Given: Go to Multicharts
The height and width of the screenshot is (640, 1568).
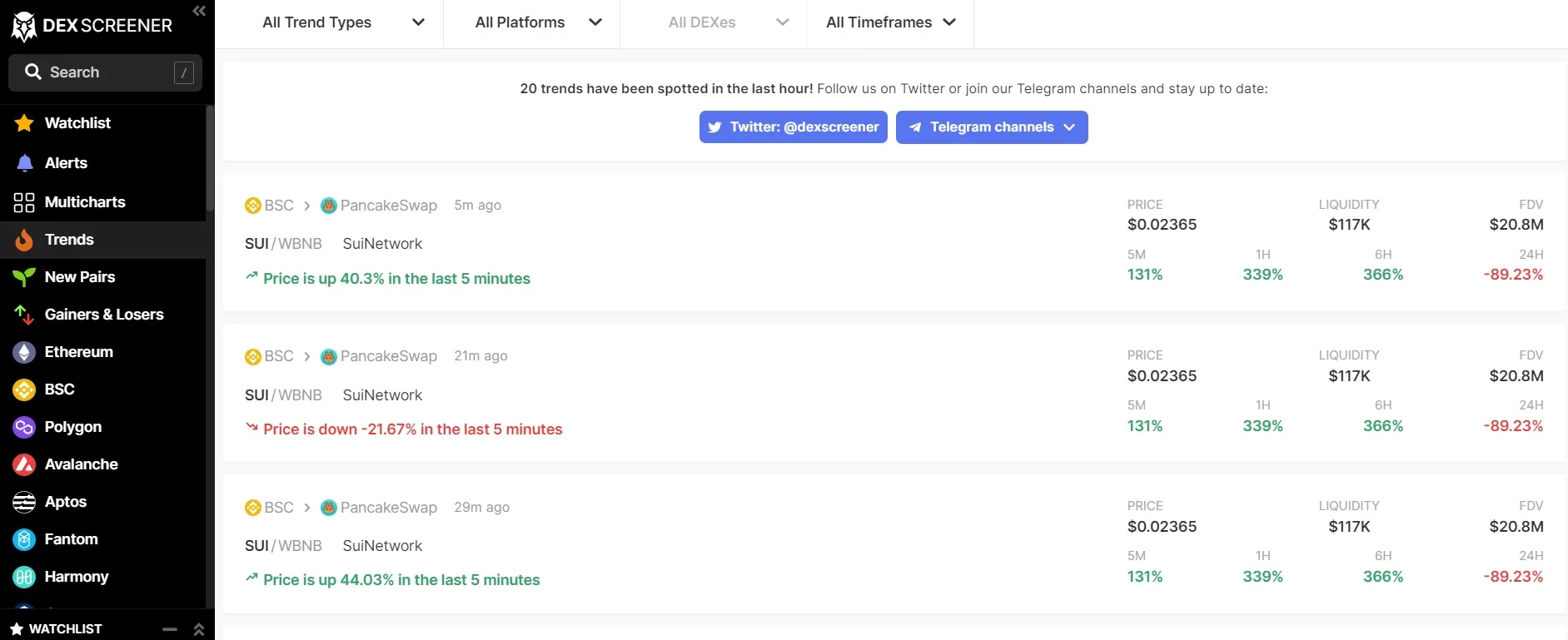Looking at the screenshot, I should [x=103, y=202].
